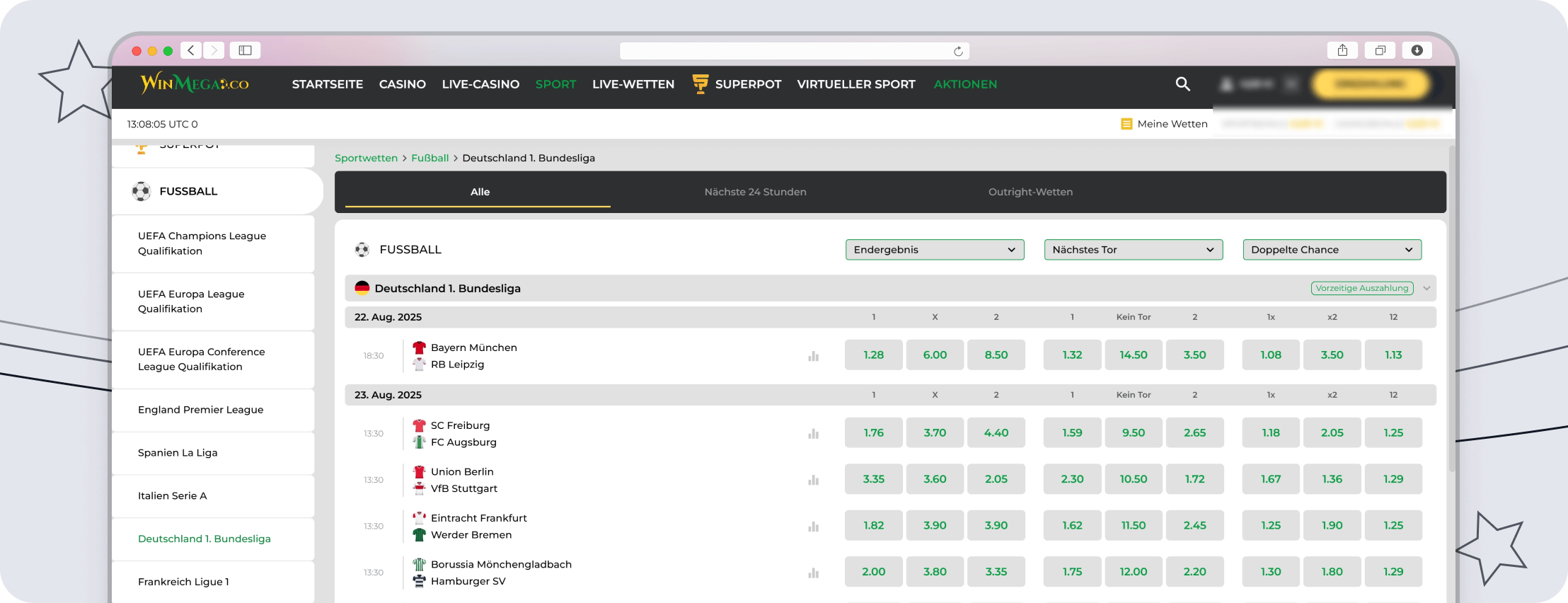Select Kein Tor odds 10.50
Screen dimensions: 1568x603
(1134, 479)
